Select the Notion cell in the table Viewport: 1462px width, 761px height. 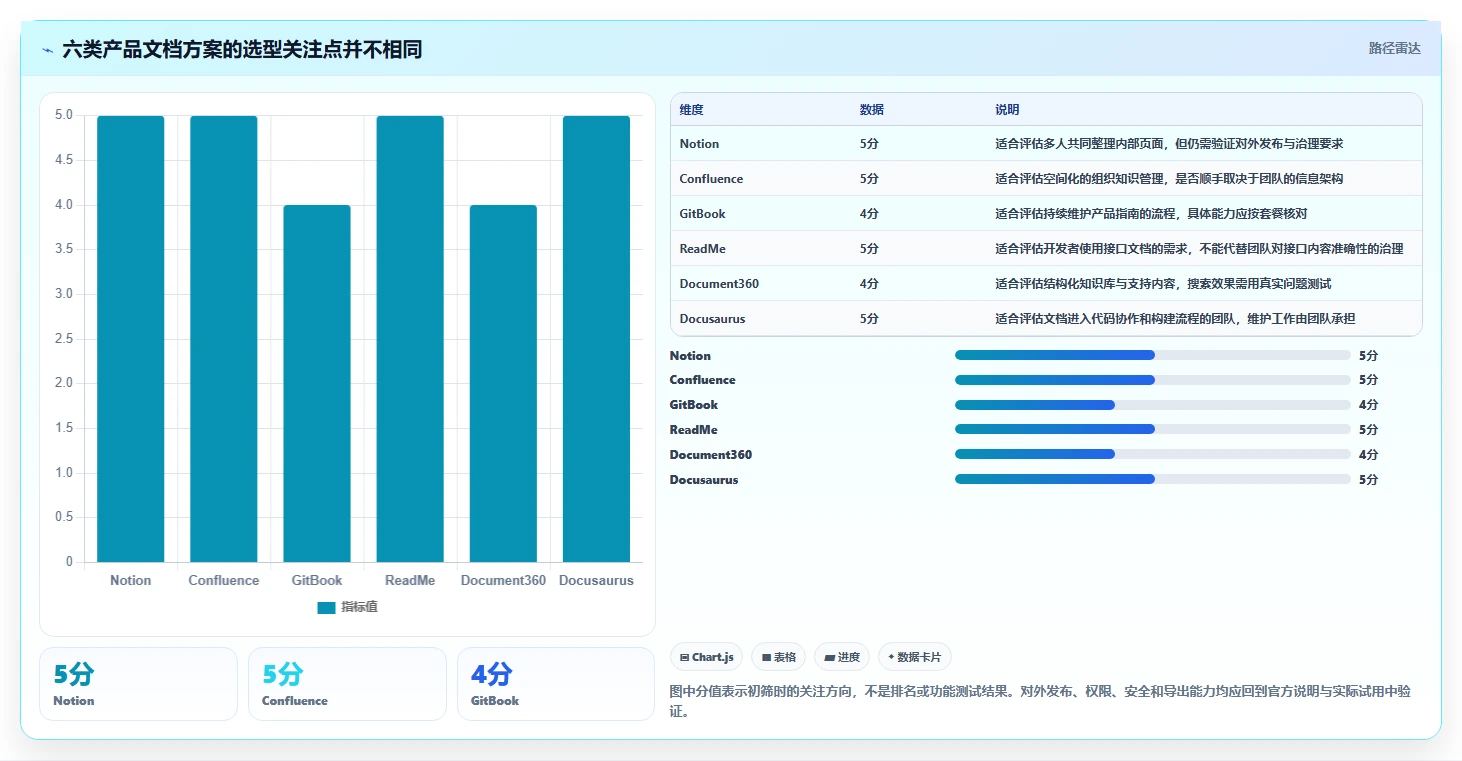pos(699,144)
